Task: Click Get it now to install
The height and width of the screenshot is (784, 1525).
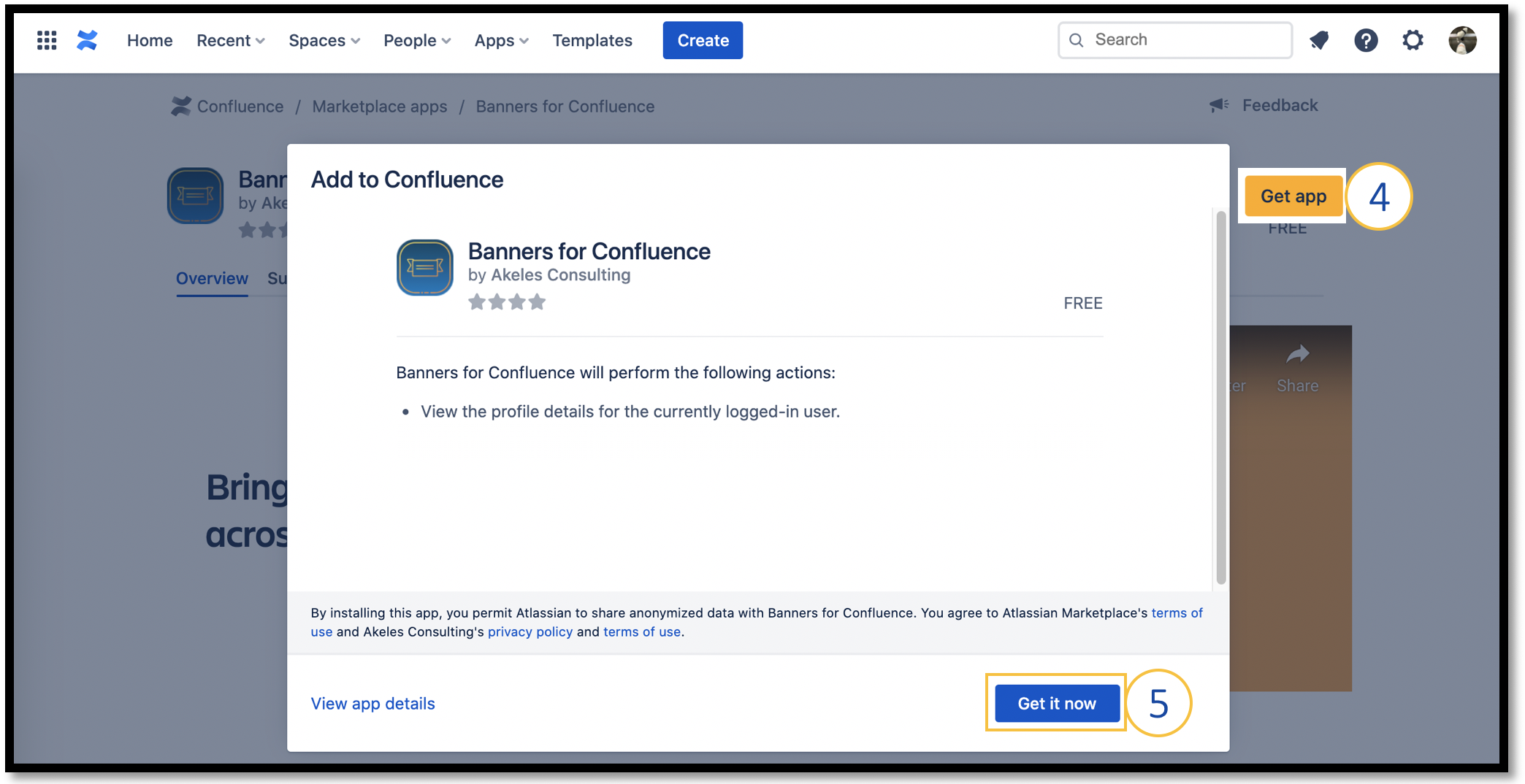Action: (x=1056, y=703)
